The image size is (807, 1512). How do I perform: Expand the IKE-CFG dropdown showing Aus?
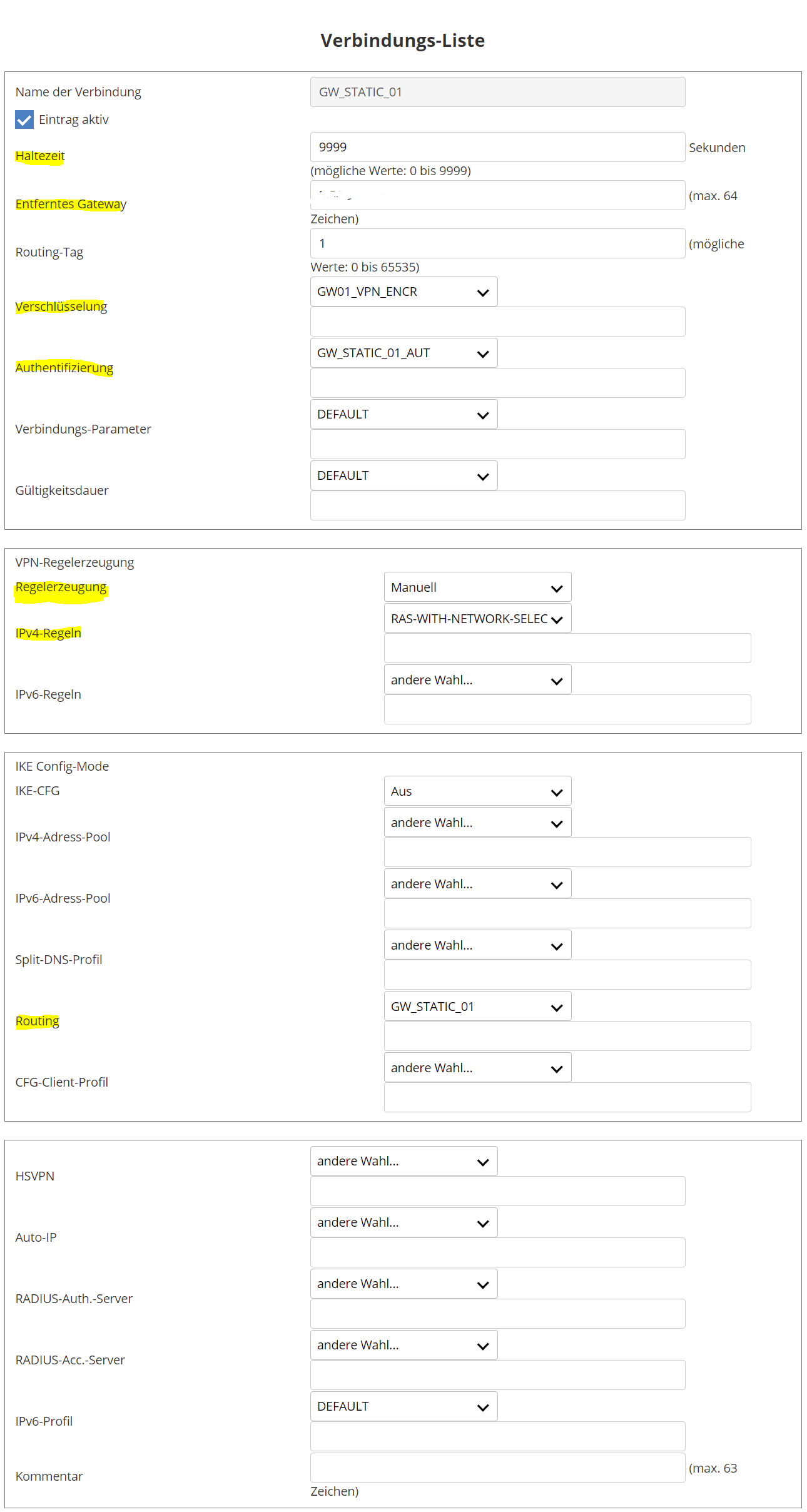click(477, 791)
